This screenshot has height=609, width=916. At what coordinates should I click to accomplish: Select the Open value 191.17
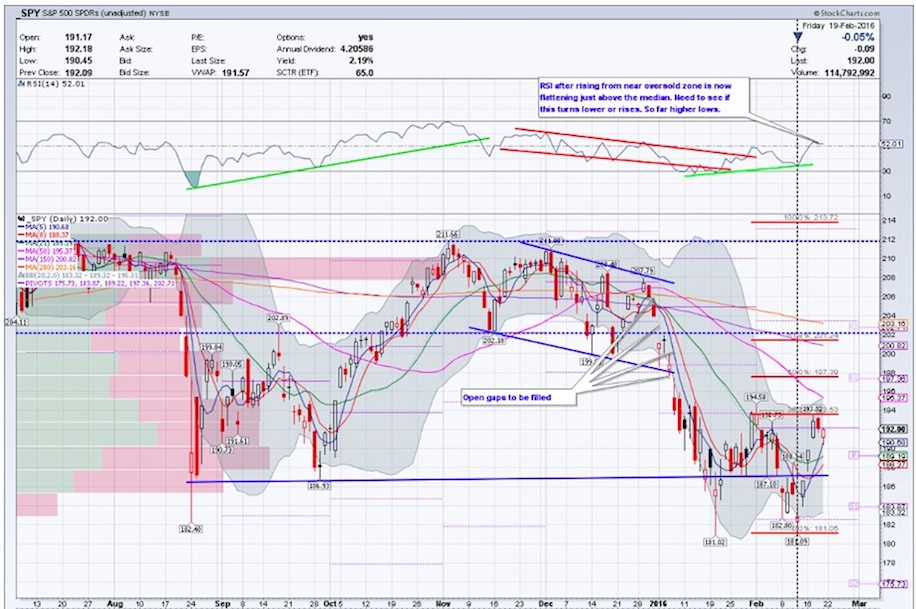pos(78,37)
